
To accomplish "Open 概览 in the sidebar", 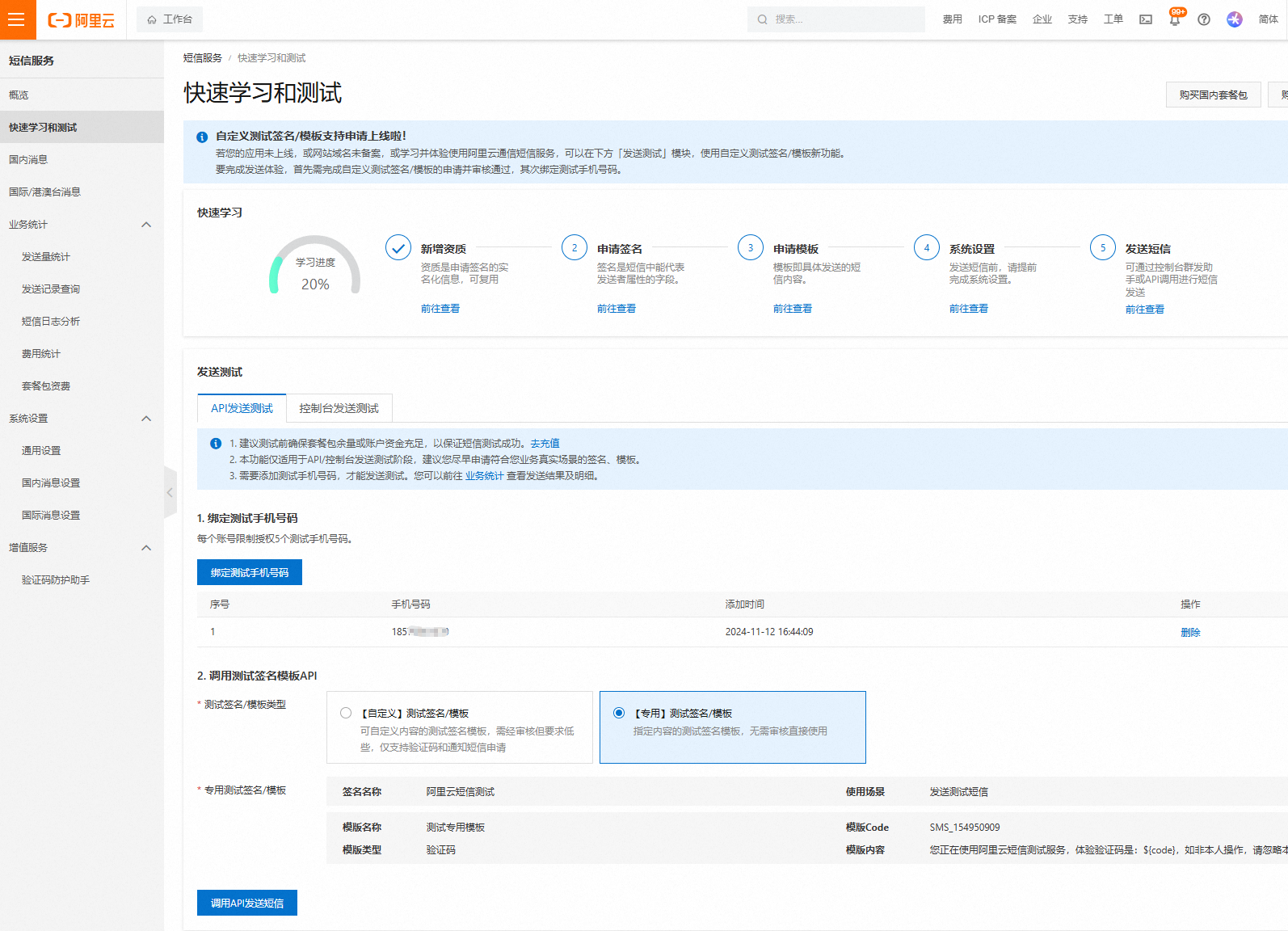I will click(x=82, y=95).
